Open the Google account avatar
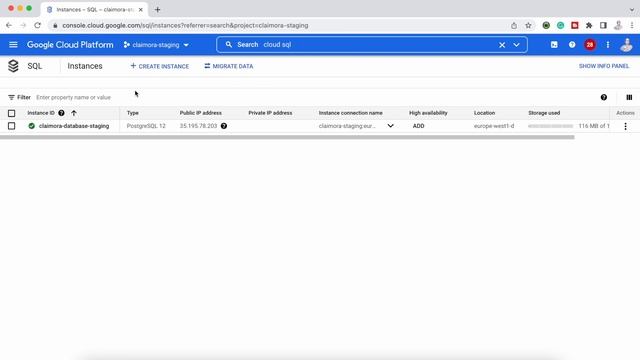 coord(626,45)
